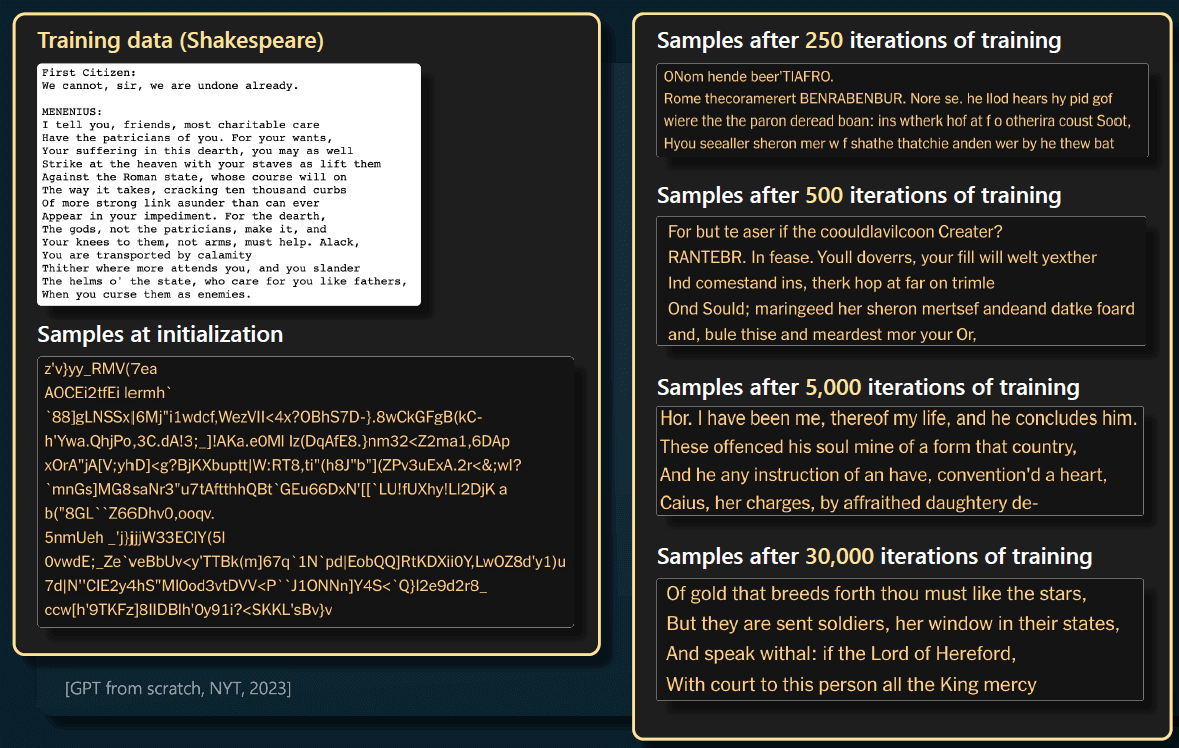Click the 'First Citizen:' line in training data
1179x748 pixels.
point(89,73)
